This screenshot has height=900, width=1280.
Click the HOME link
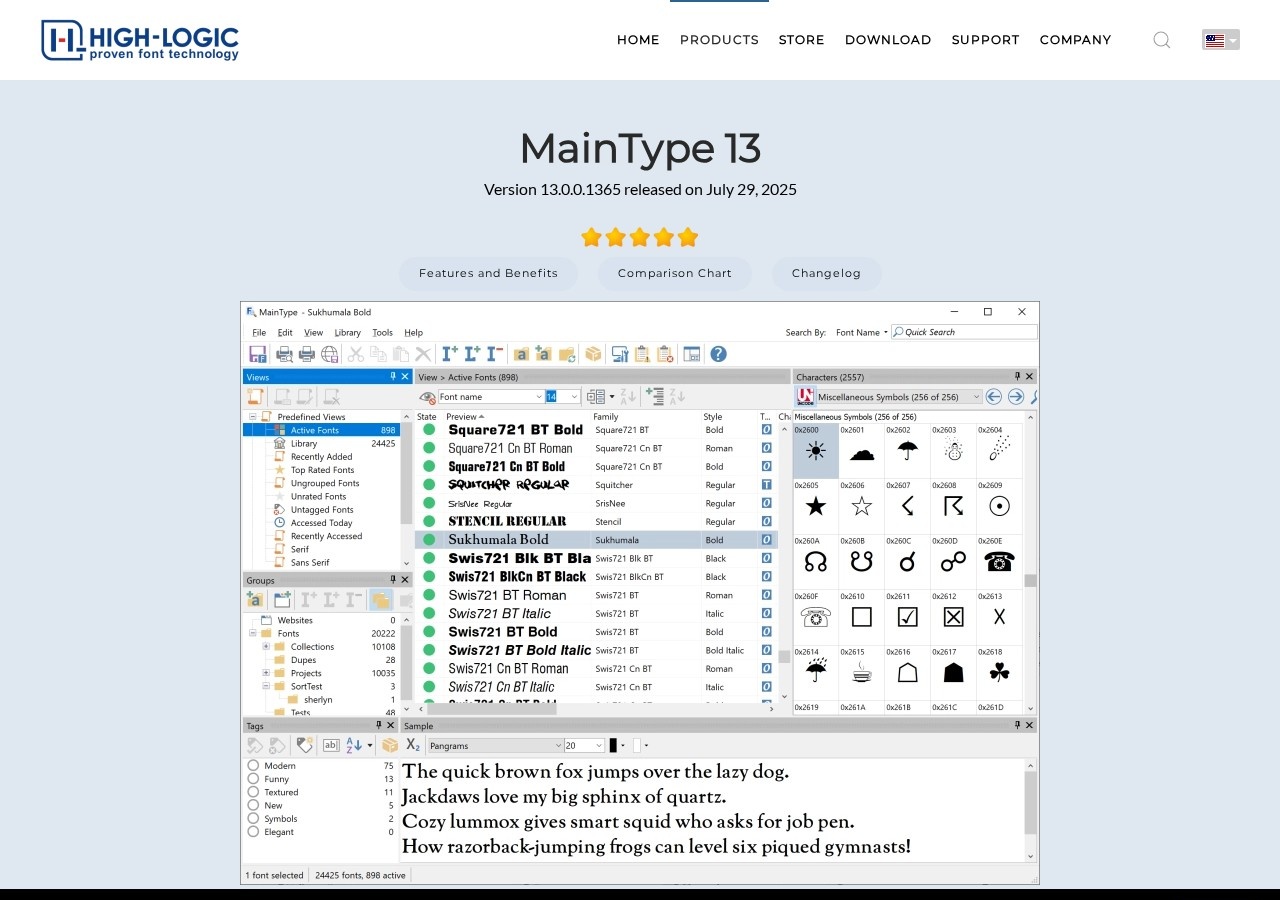pos(638,40)
